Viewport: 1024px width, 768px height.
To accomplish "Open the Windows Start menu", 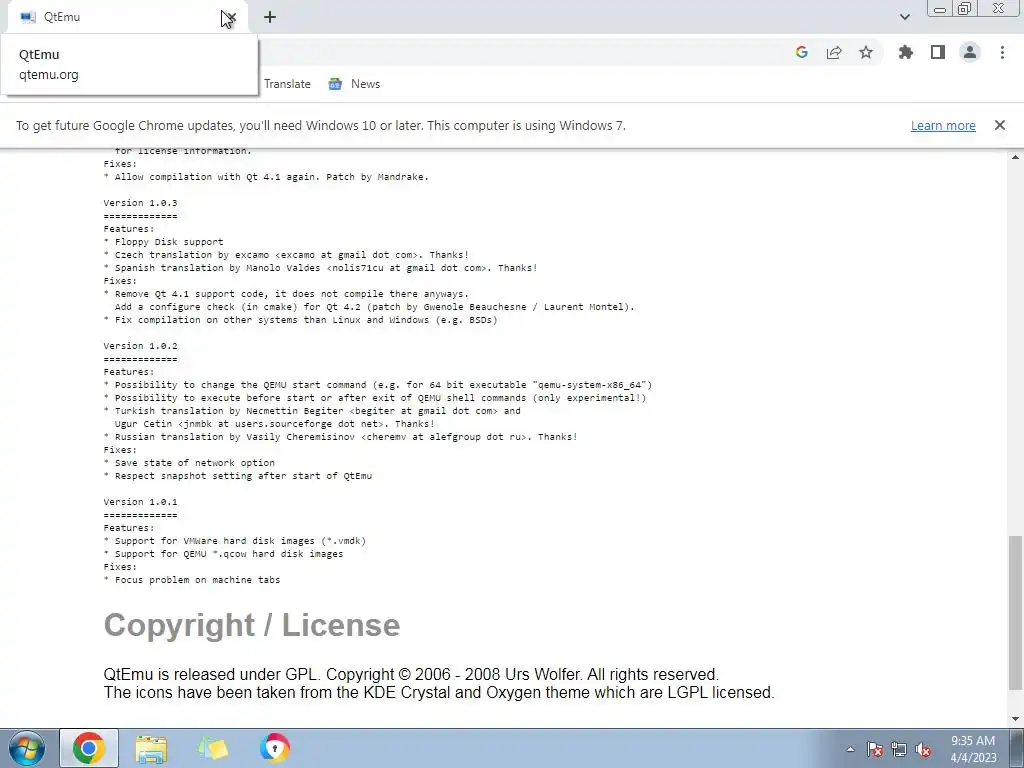I will 26,748.
